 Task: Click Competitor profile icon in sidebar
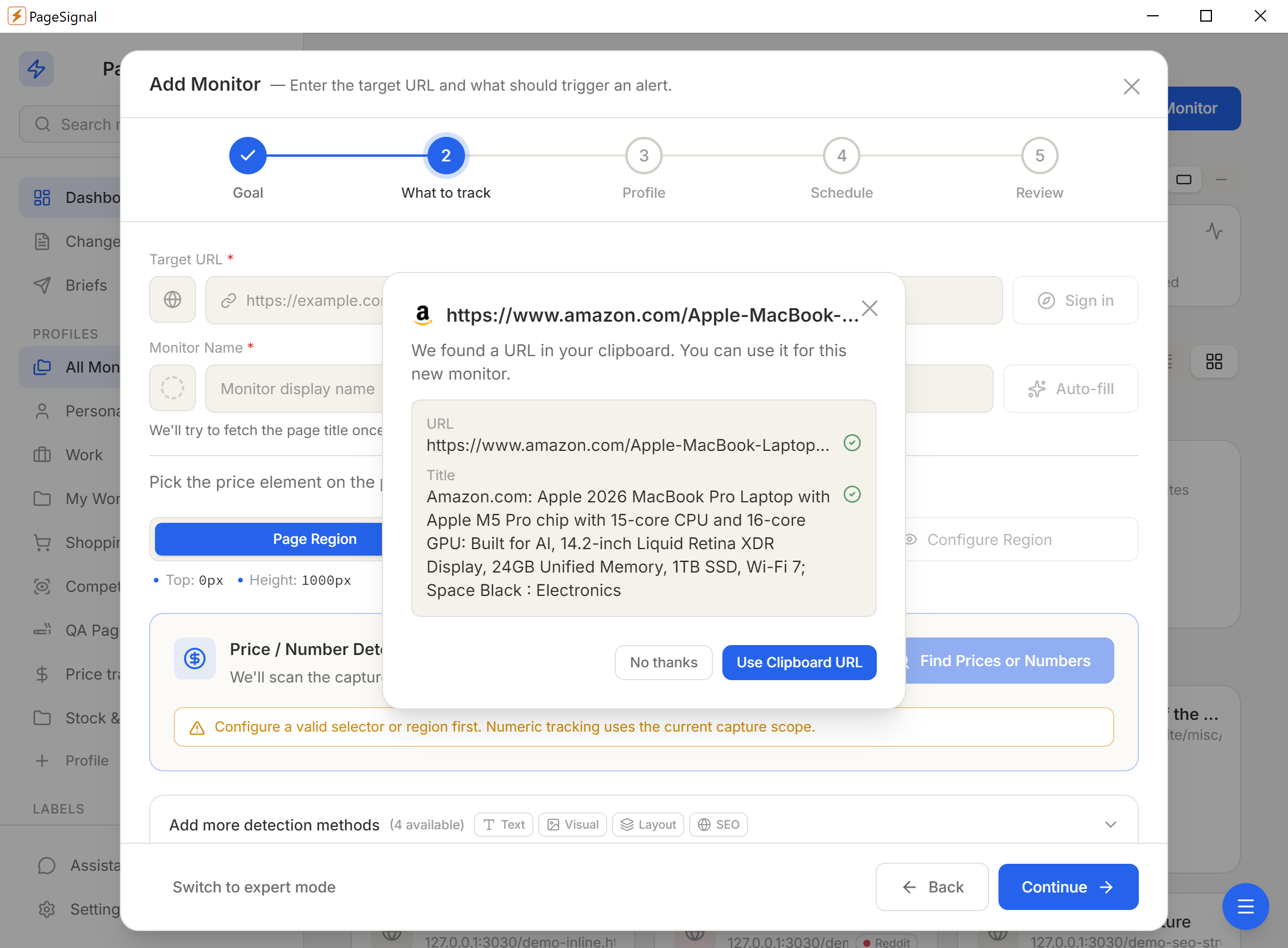42,586
